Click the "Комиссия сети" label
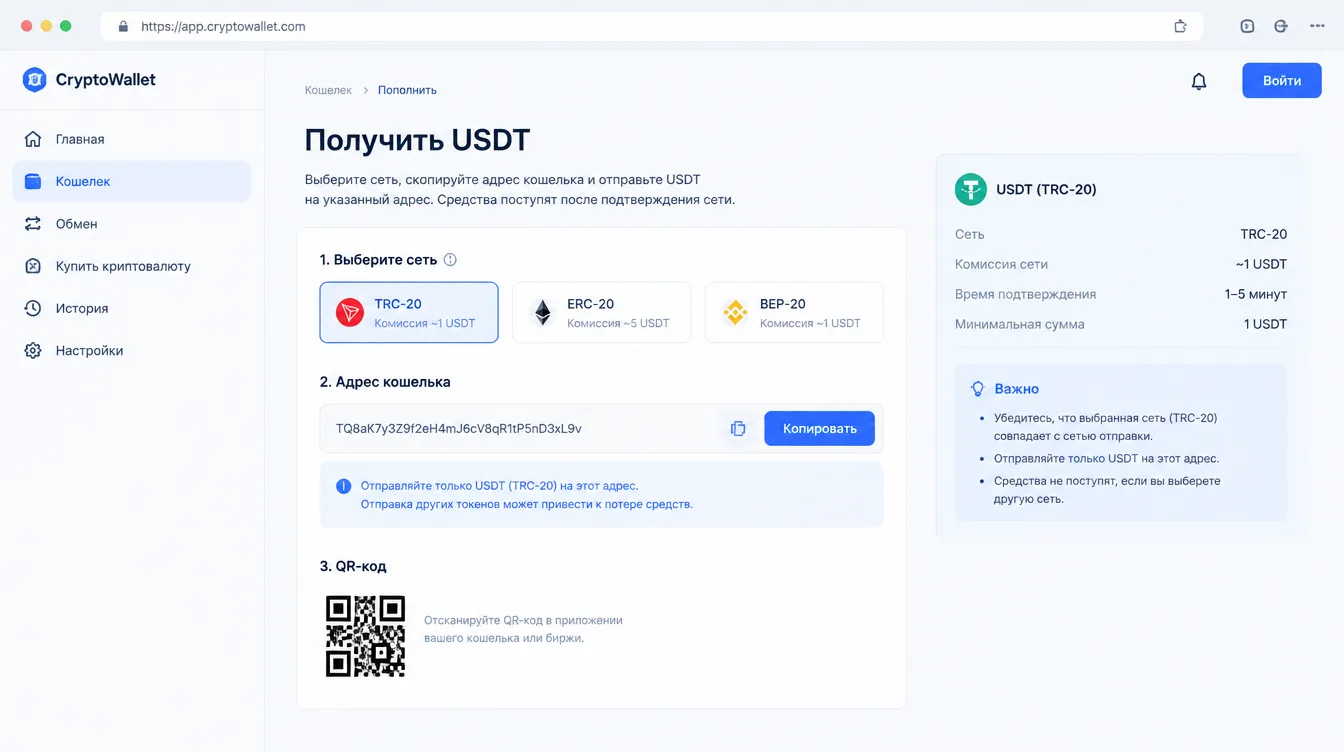The width and height of the screenshot is (1344, 752). point(1001,264)
